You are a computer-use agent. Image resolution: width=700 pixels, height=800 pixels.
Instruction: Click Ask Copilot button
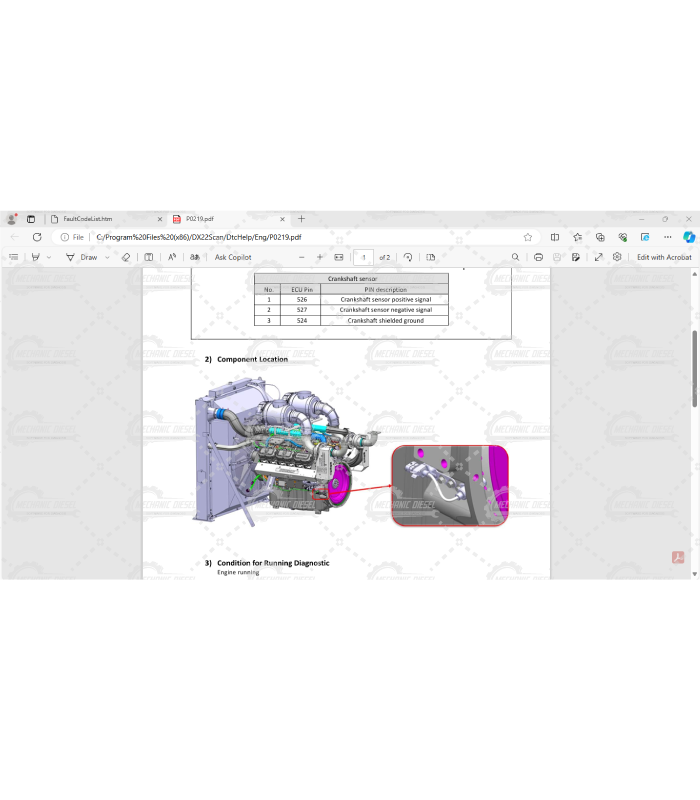pos(233,257)
